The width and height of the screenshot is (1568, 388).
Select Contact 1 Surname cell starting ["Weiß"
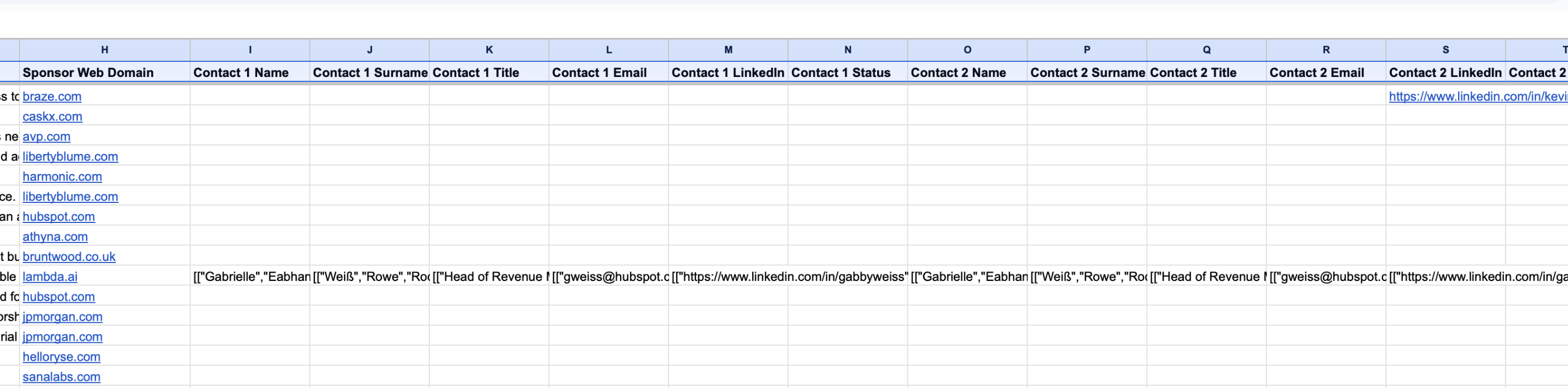[x=370, y=277]
